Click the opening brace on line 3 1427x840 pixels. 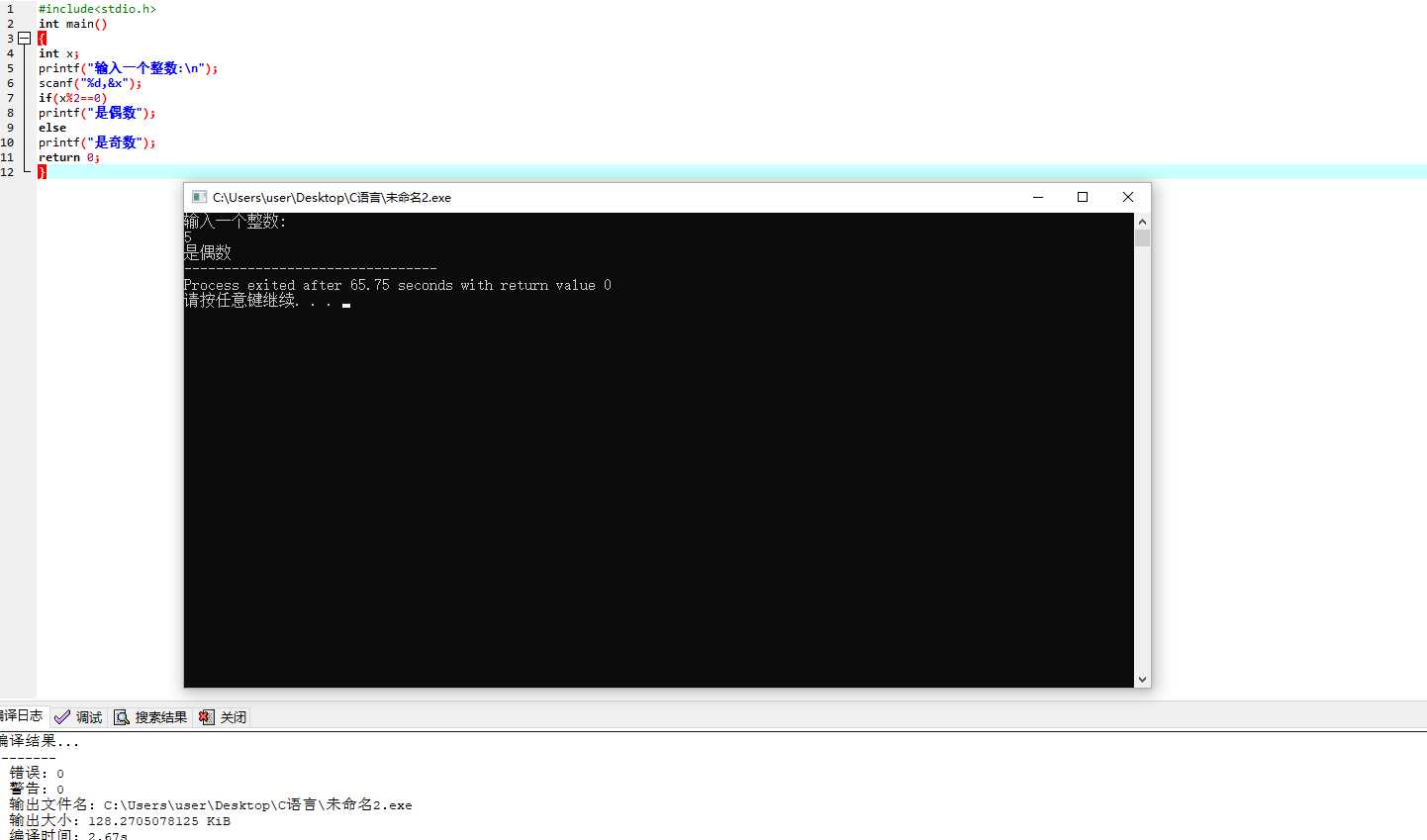pos(42,39)
